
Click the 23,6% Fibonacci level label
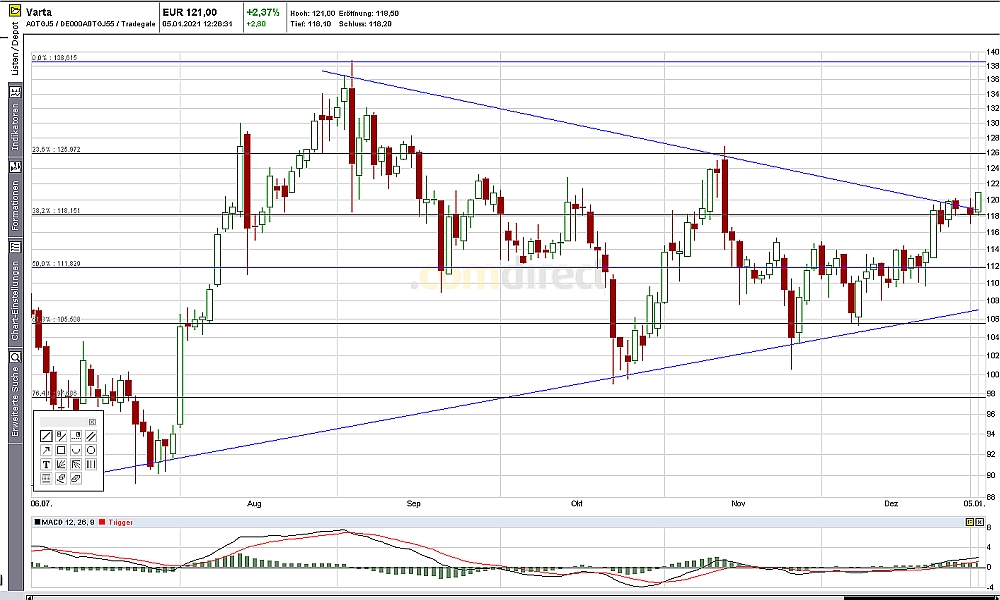(x=56, y=149)
